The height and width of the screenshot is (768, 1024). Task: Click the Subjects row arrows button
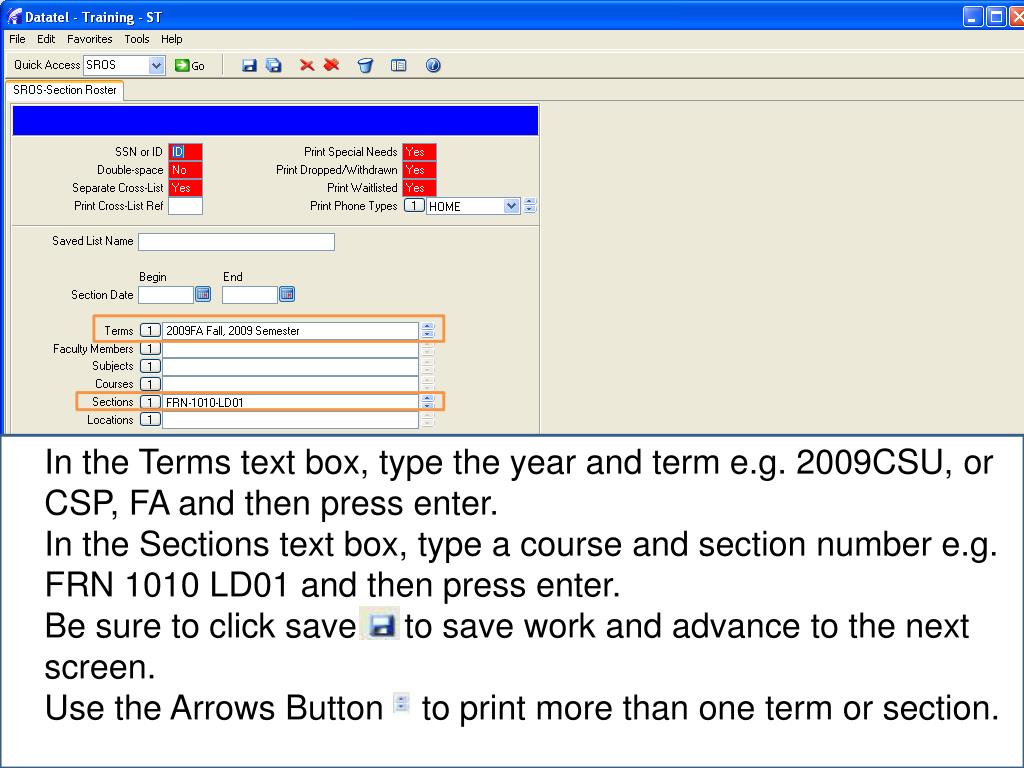pyautogui.click(x=427, y=366)
